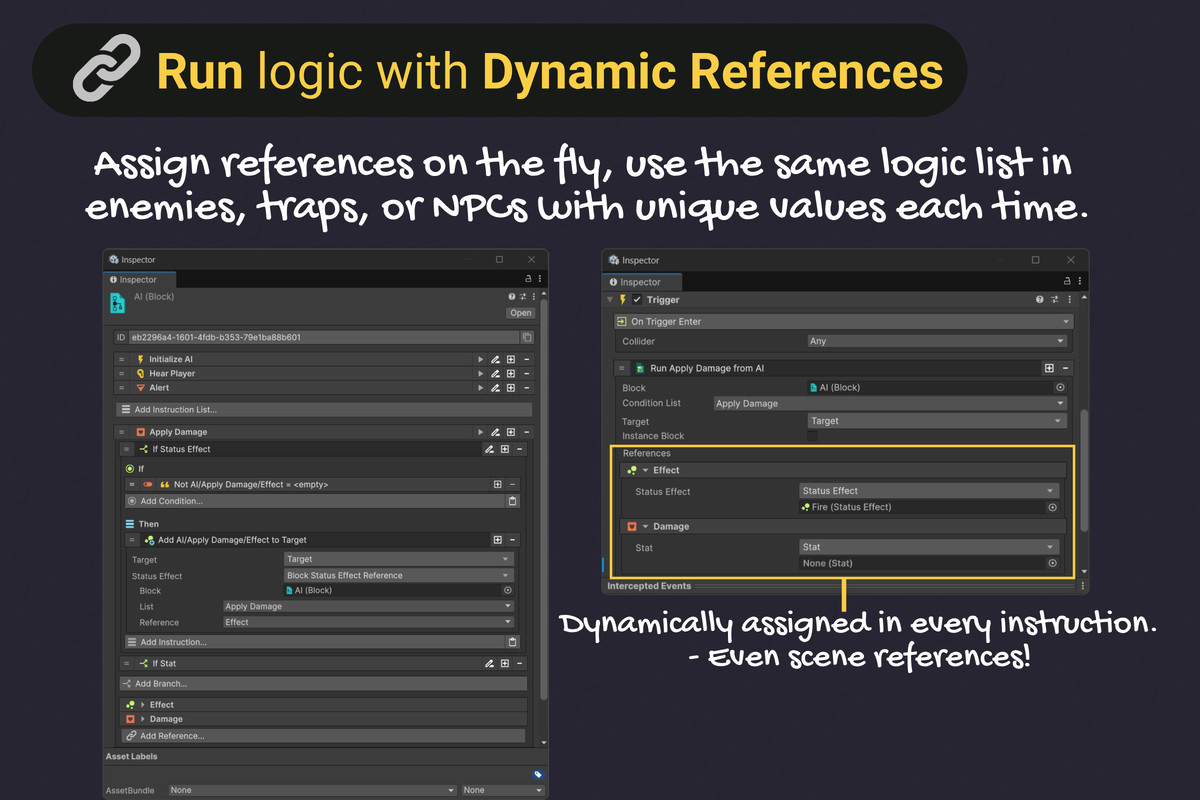Click the object picker icon for Fire (Status Effect)
This screenshot has height=800, width=1200.
pyautogui.click(x=1052, y=508)
